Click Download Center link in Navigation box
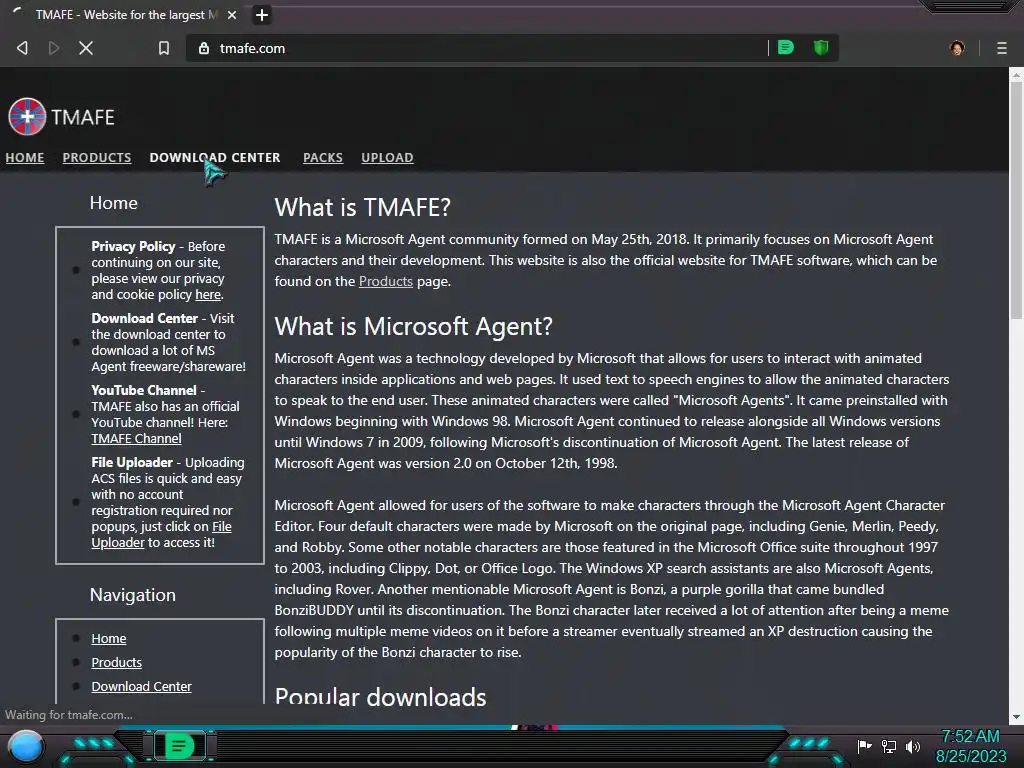The width and height of the screenshot is (1024, 768). point(142,686)
